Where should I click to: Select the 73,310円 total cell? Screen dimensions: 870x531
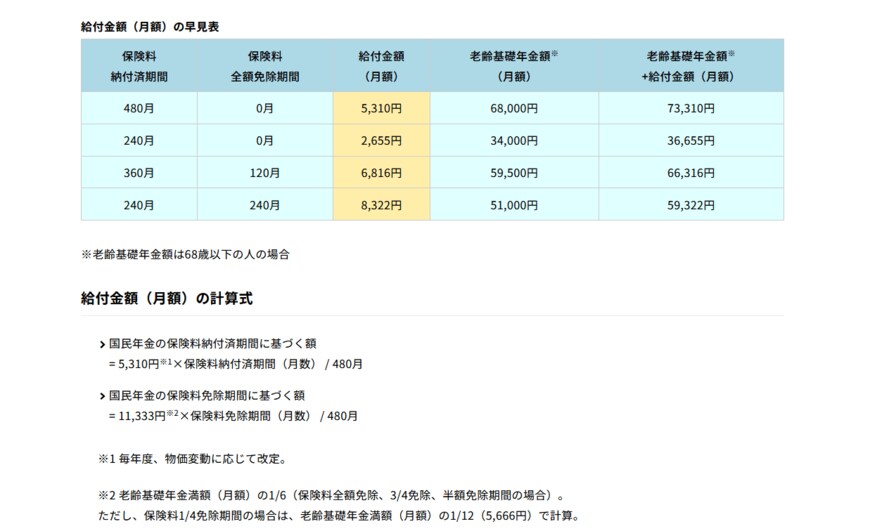(x=691, y=108)
